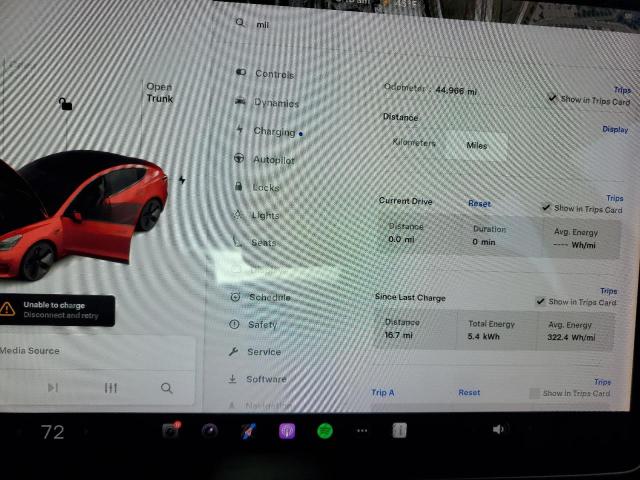Go to Service menu item

click(264, 352)
